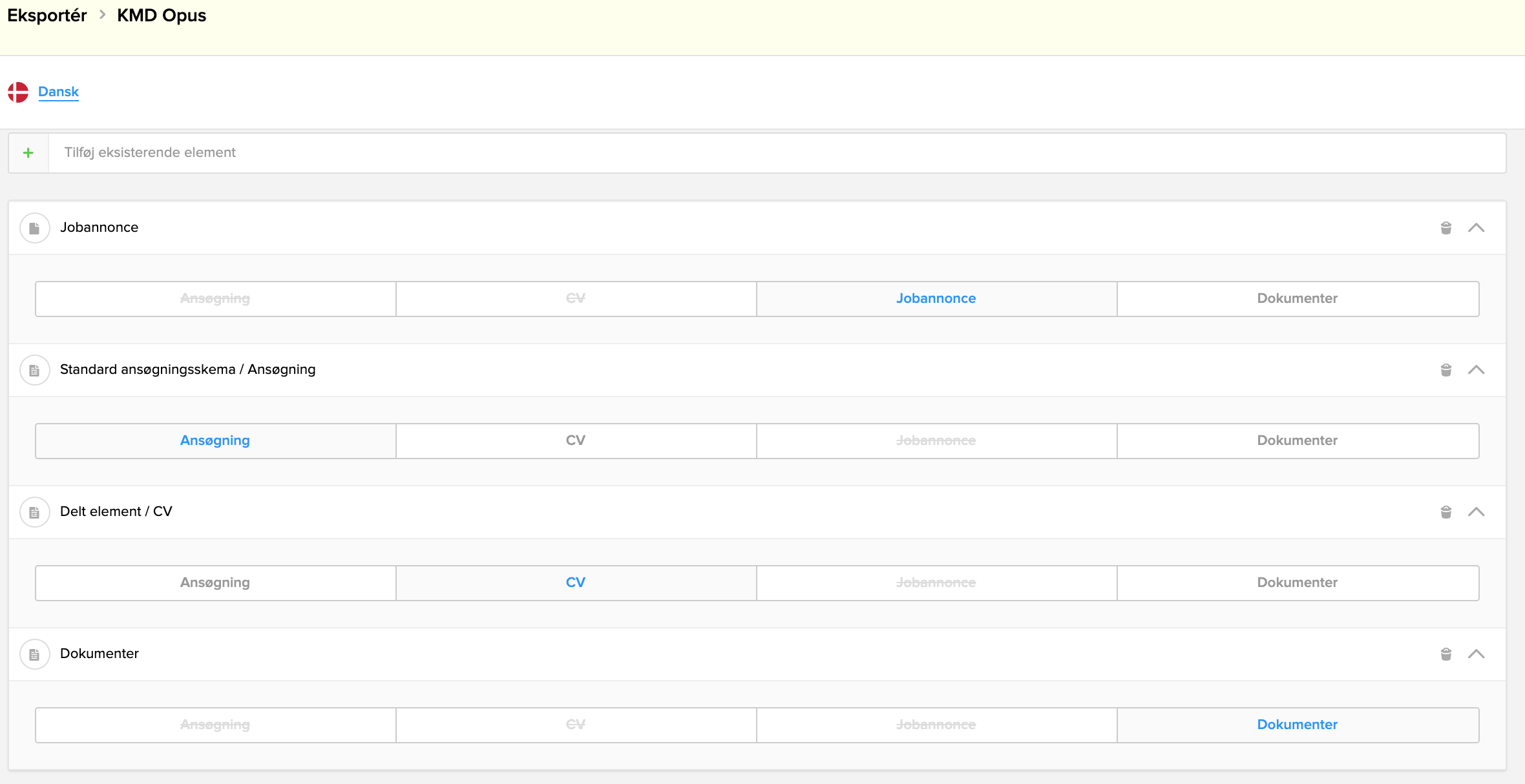The image size is (1525, 784).
Task: Collapse the Standard ansøgningsskema section
Action: (1476, 370)
